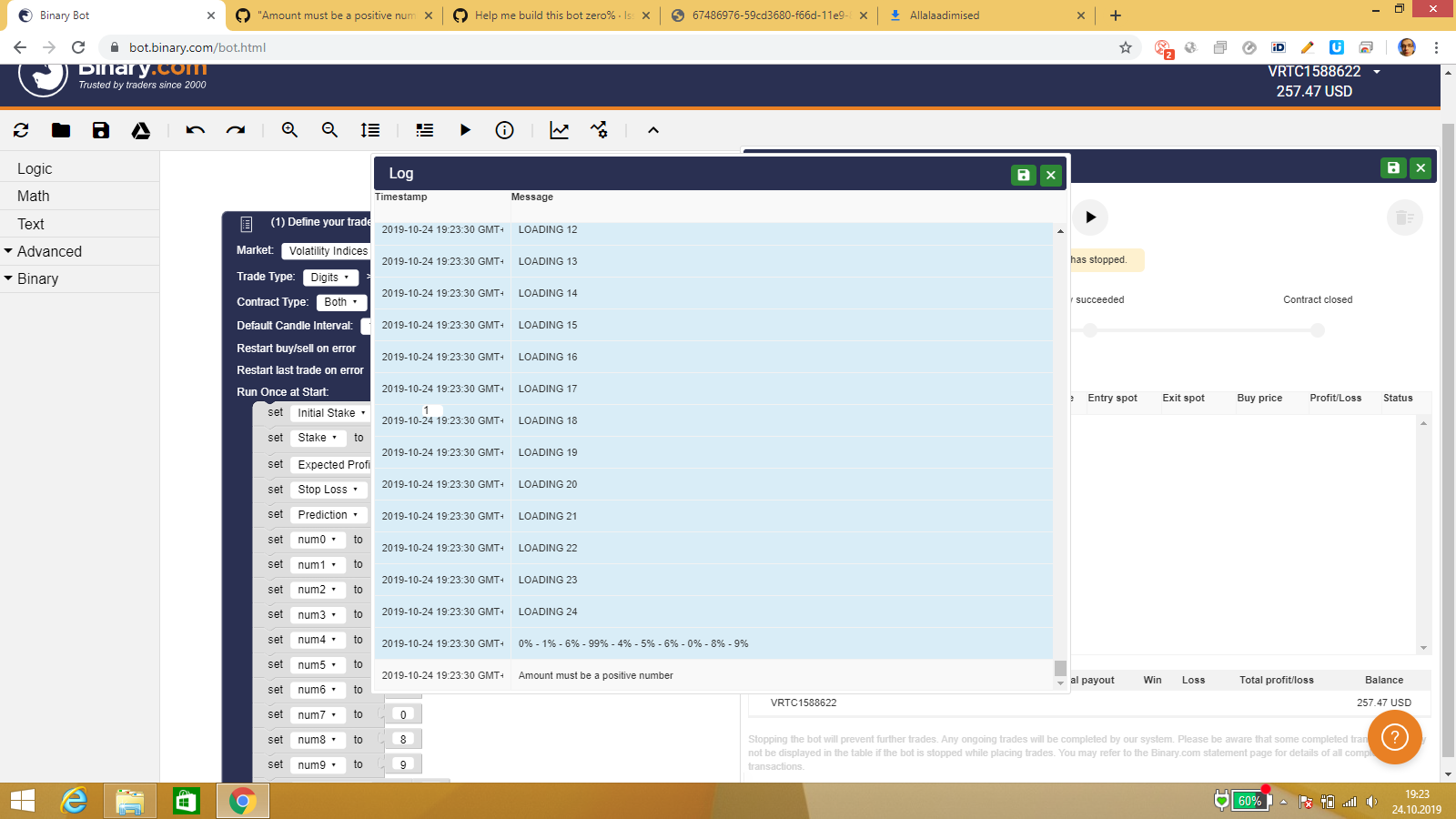Screen dimensions: 1456x819
Task: Select the Math category
Action: (x=33, y=196)
